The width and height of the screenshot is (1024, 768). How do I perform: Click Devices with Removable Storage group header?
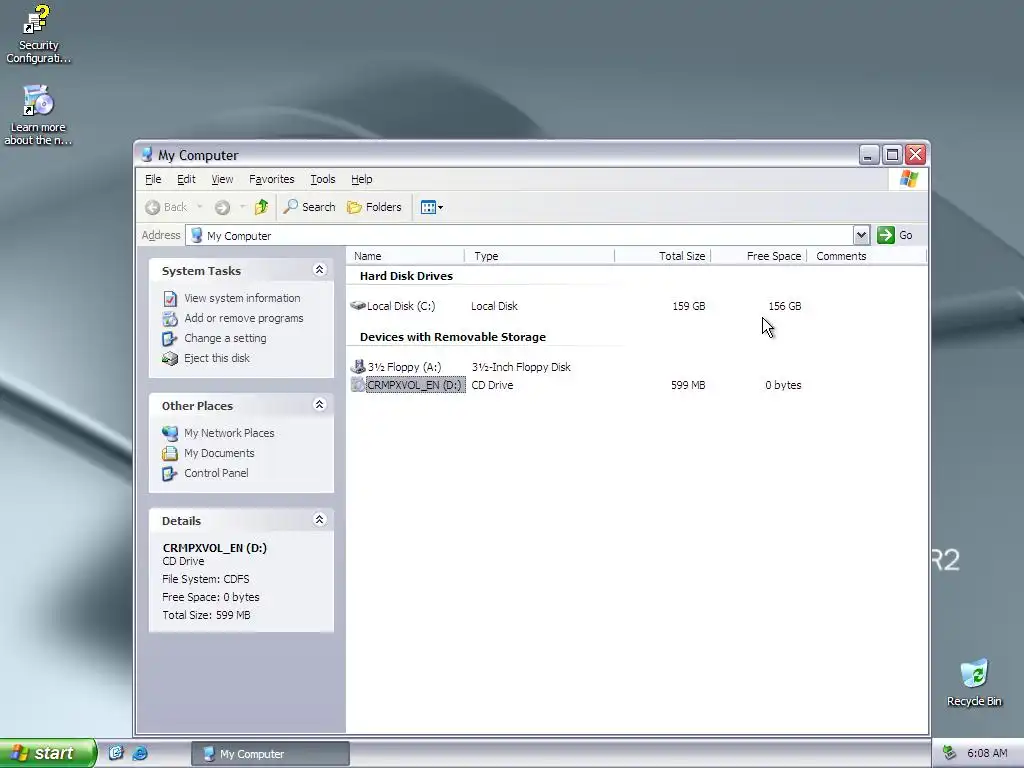453,337
